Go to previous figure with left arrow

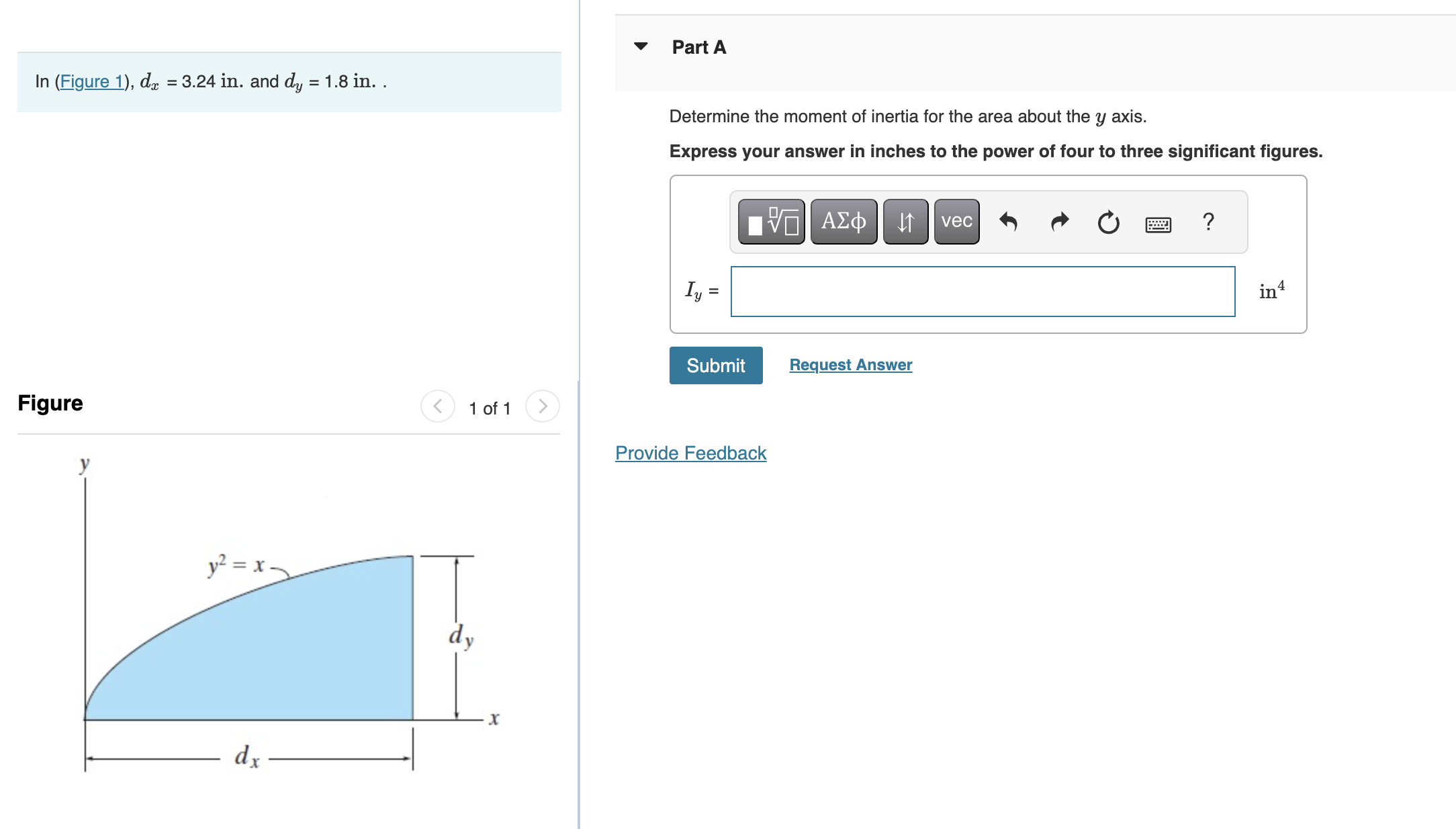tap(437, 406)
